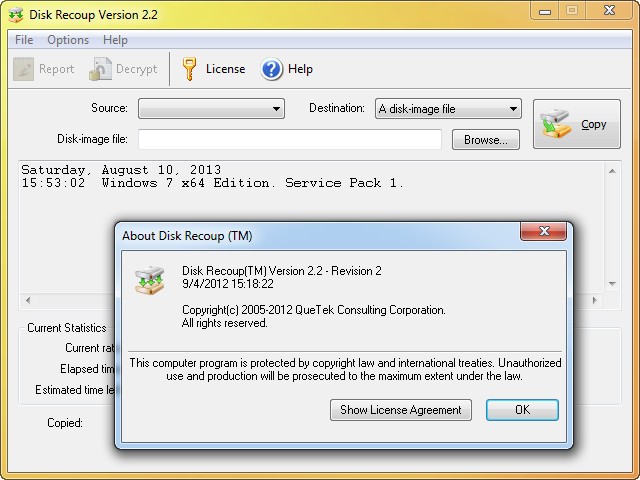The width and height of the screenshot is (640, 480).
Task: Click the Copy button with disk icon
Action: tap(577, 124)
